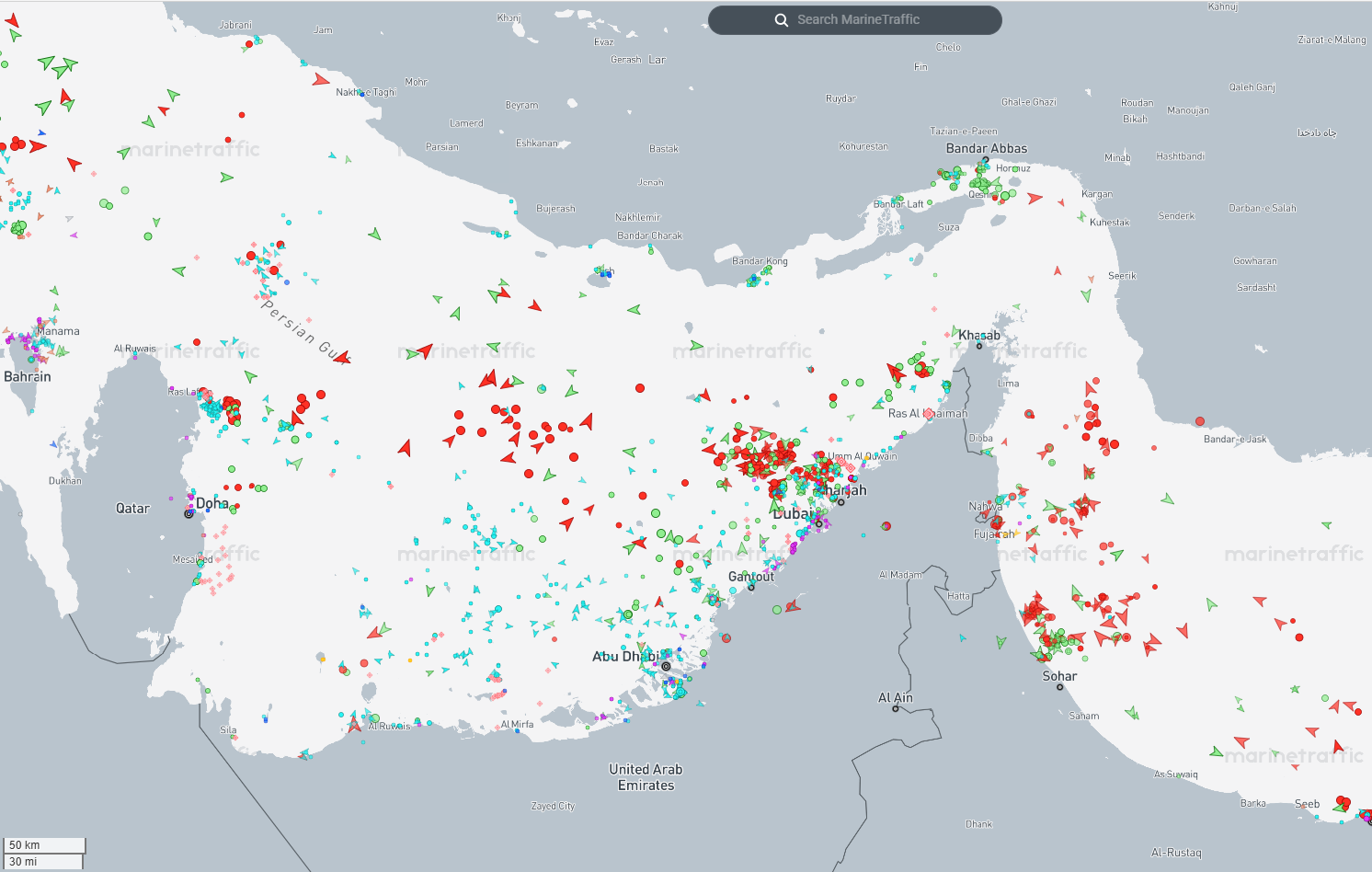The image size is (1372, 872).
Task: Click the Dukhan town label
Action: [65, 481]
